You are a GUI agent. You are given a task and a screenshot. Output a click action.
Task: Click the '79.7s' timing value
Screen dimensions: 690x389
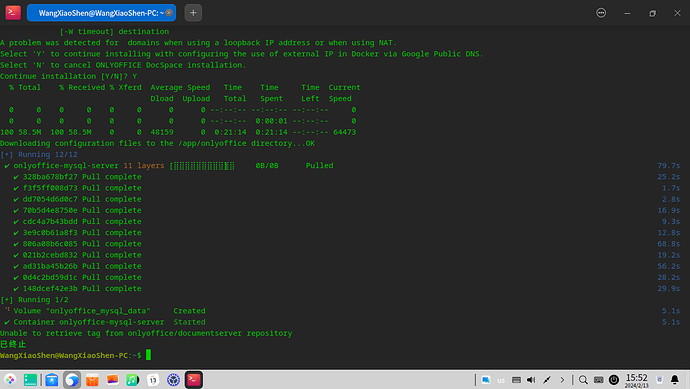[x=668, y=165]
